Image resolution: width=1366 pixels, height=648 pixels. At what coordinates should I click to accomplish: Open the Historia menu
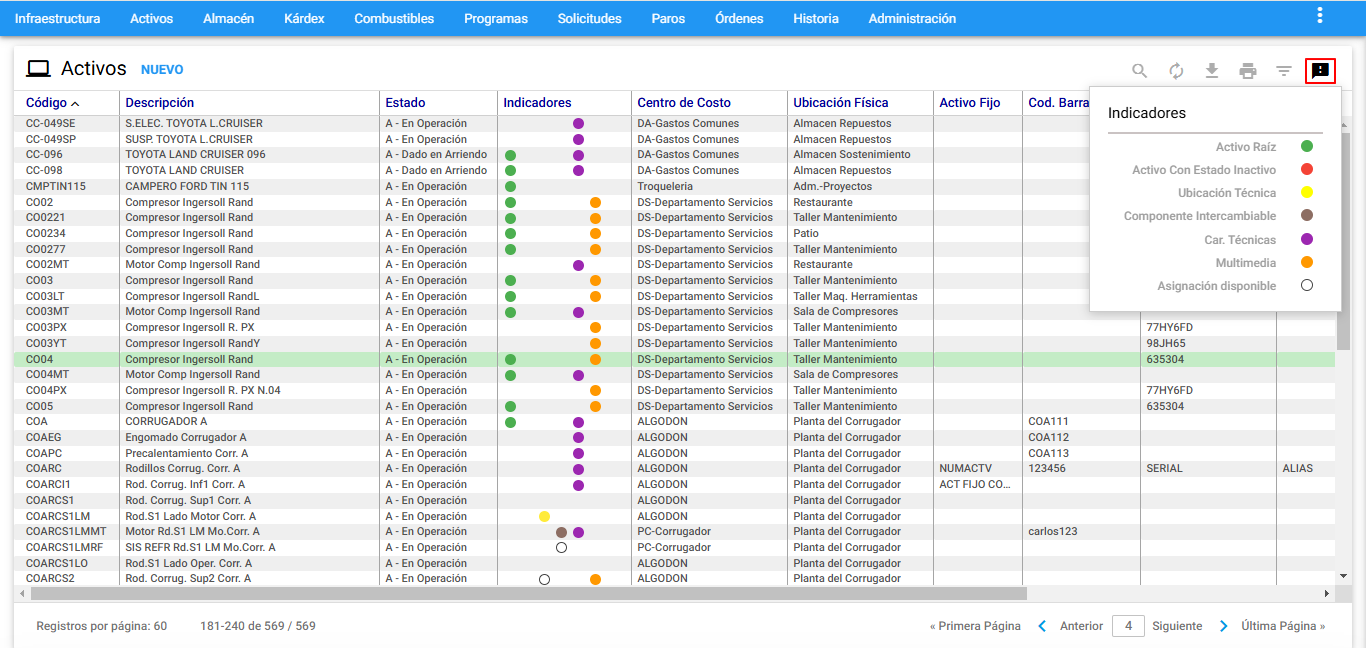(x=816, y=19)
